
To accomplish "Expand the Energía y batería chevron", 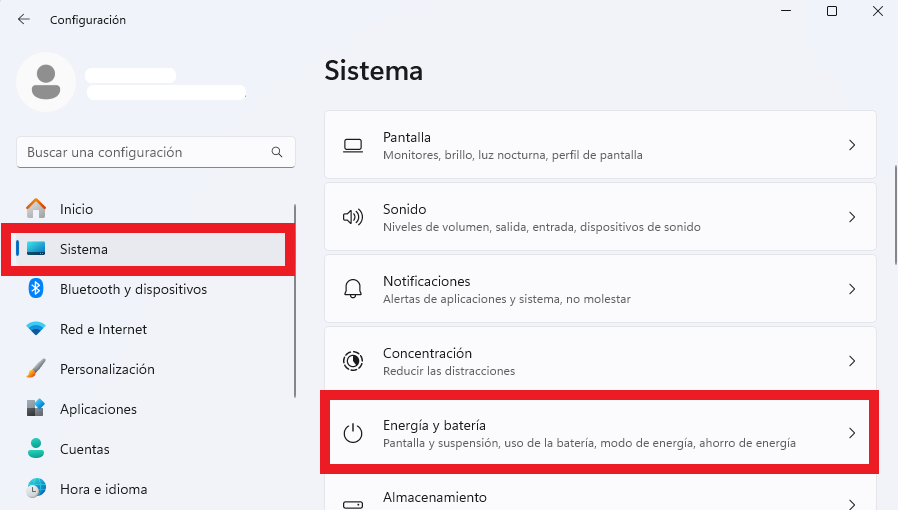I will click(x=852, y=433).
